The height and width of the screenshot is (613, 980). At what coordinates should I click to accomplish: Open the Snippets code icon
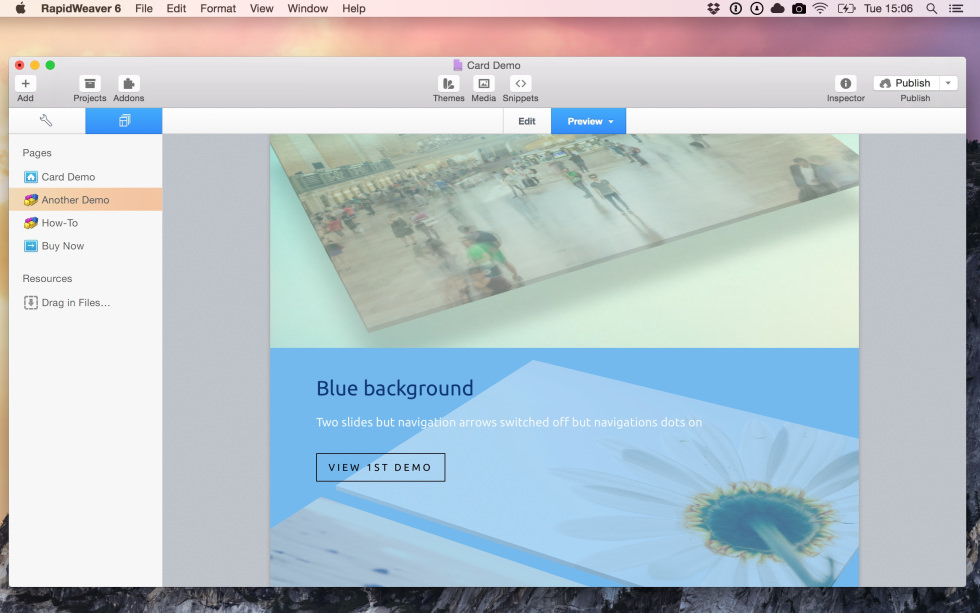[520, 84]
